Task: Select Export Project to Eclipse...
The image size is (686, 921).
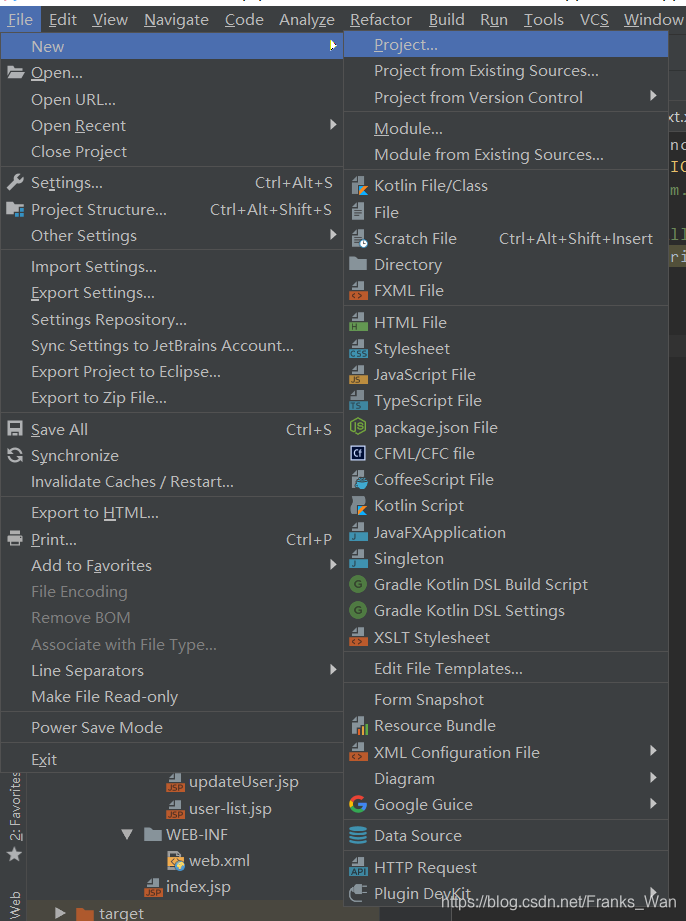Action: tap(172, 372)
